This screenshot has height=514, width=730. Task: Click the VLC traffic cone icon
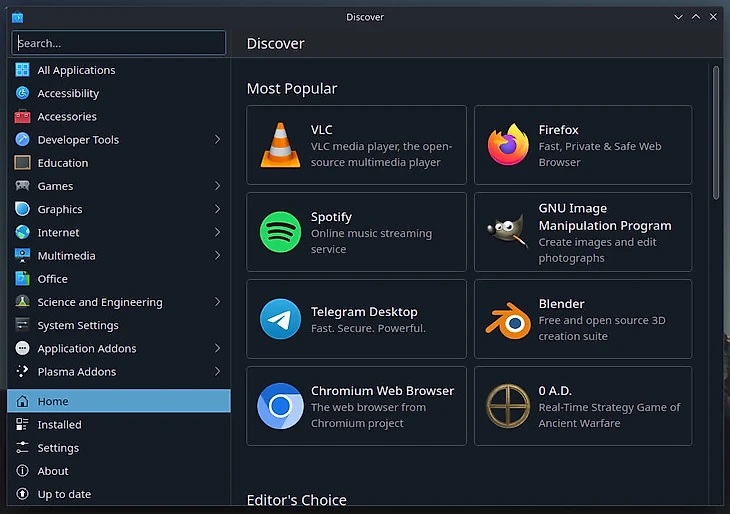click(280, 145)
